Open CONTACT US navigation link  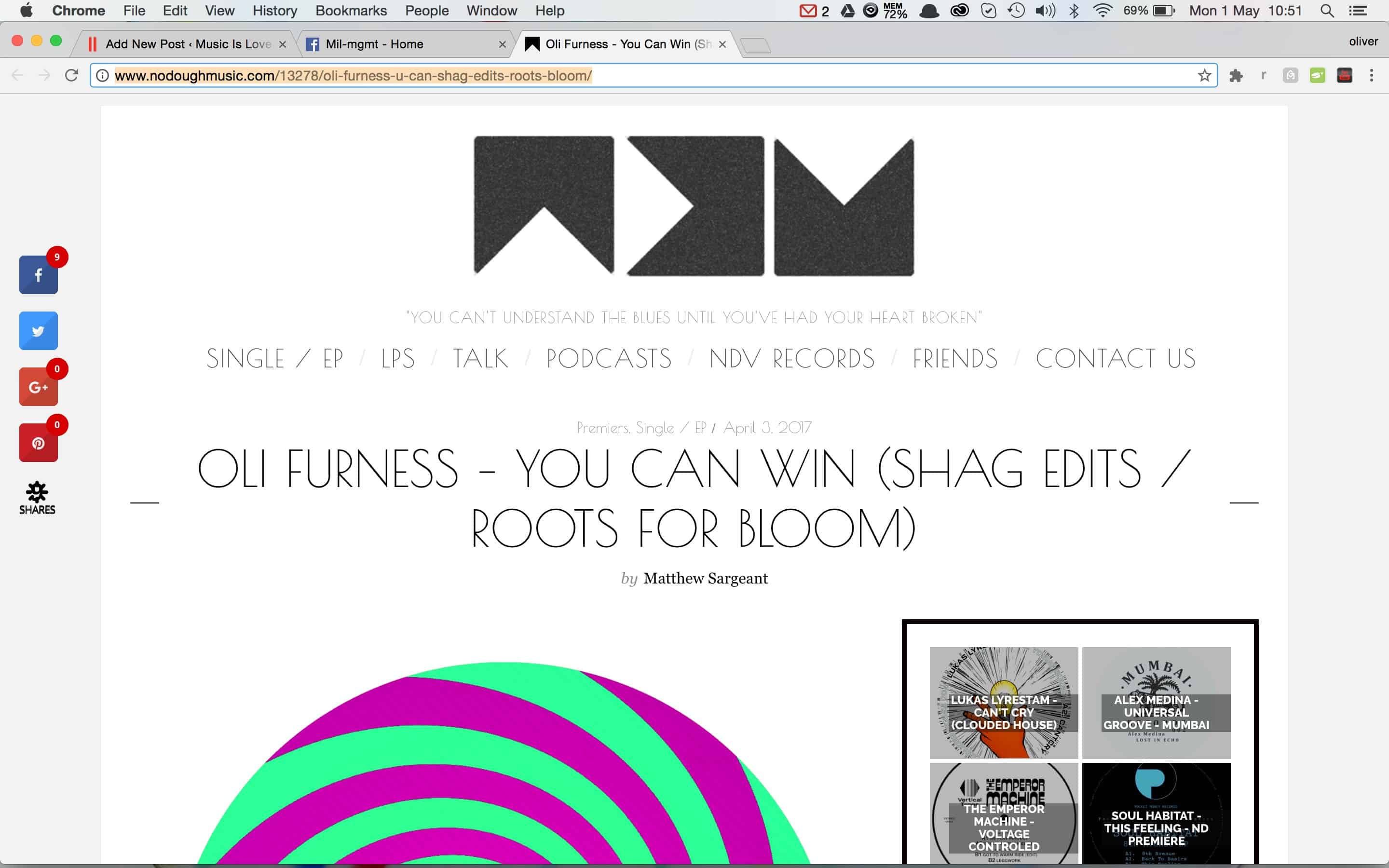1116,358
